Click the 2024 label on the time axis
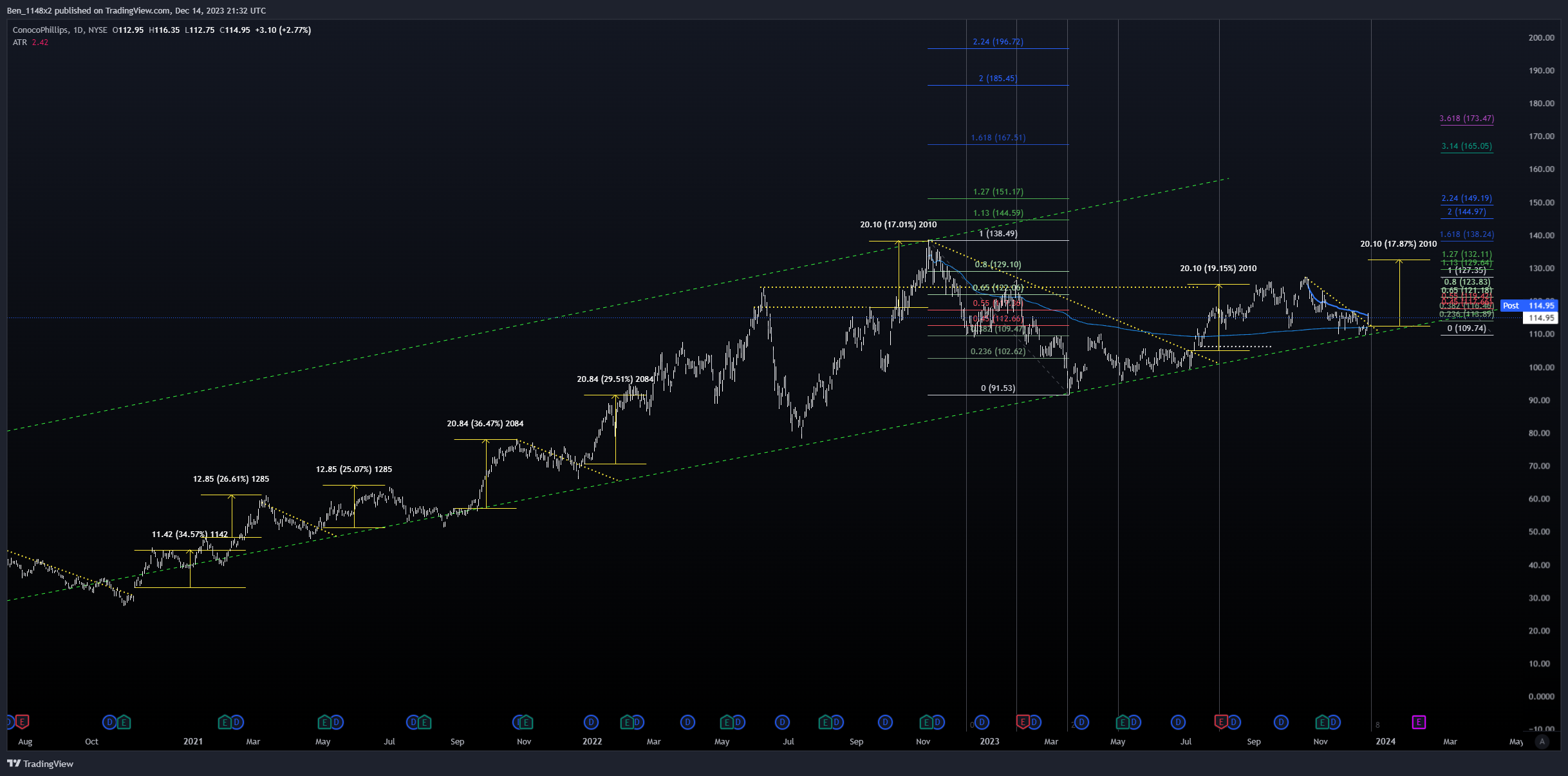Image resolution: width=1568 pixels, height=776 pixels. [1386, 741]
